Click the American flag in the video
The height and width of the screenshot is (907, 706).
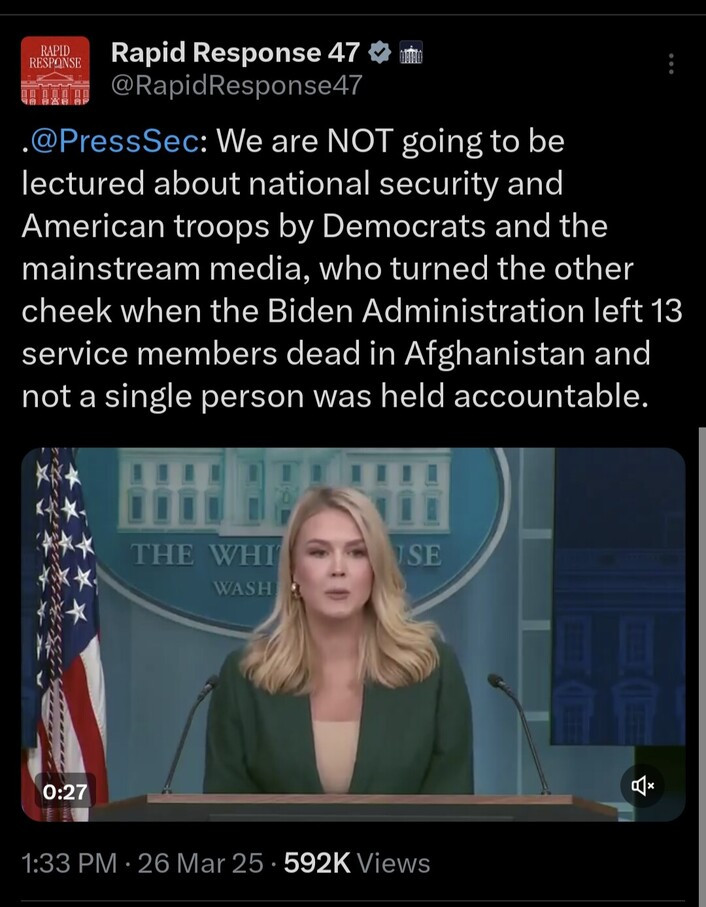click(x=66, y=620)
